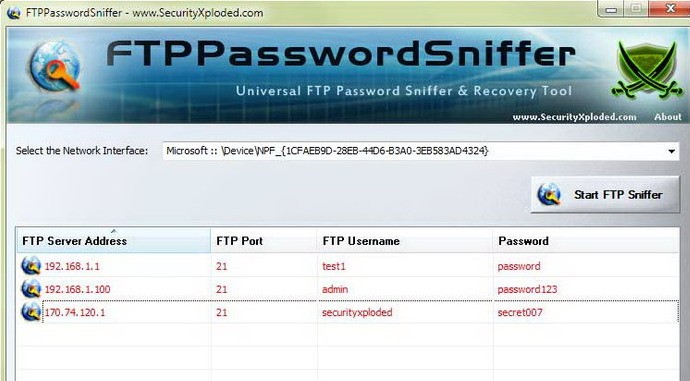Click the secret007 password cell
This screenshot has height=381, width=690.
click(520, 312)
